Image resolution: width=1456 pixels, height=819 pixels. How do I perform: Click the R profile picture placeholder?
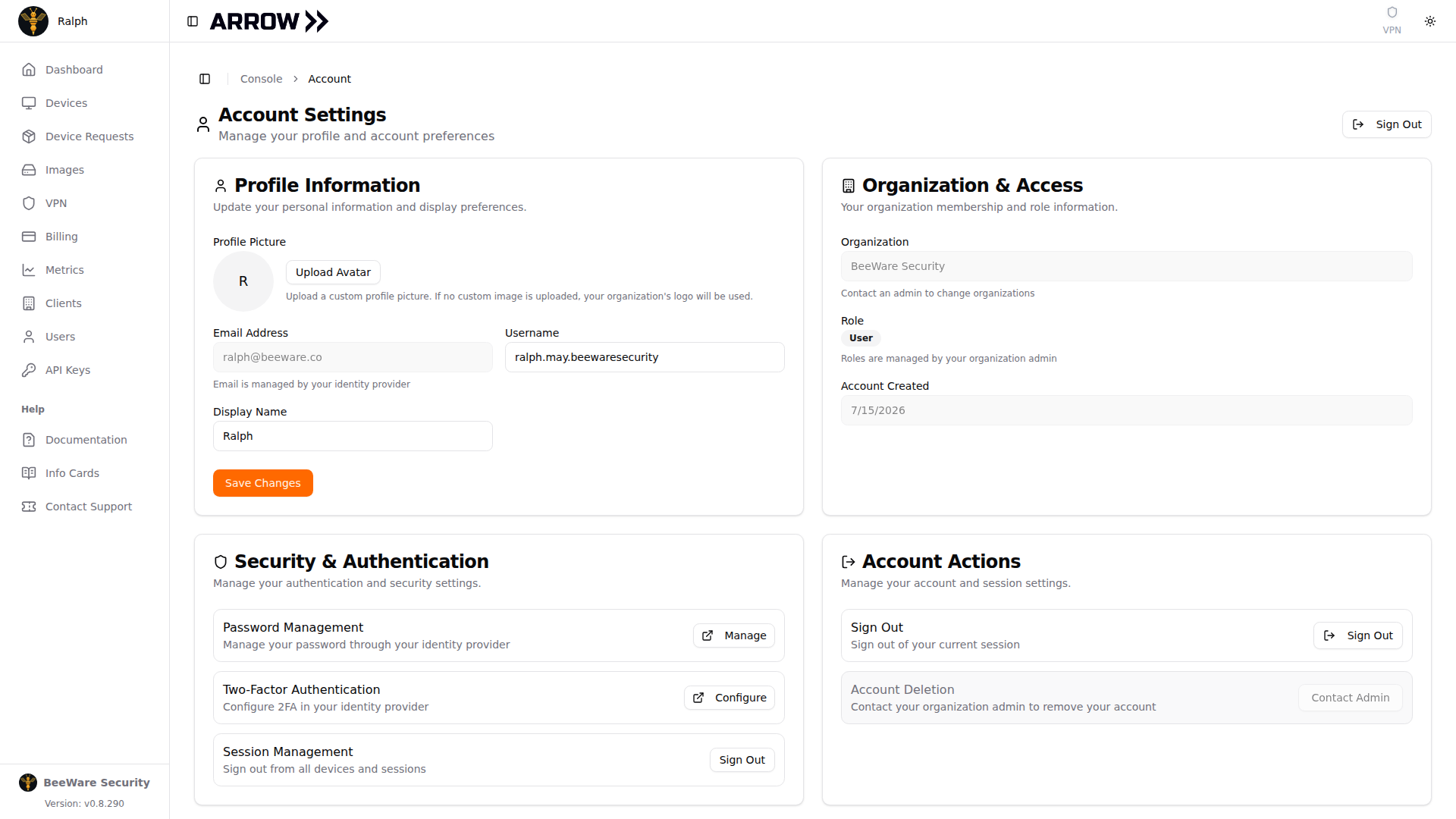[243, 281]
